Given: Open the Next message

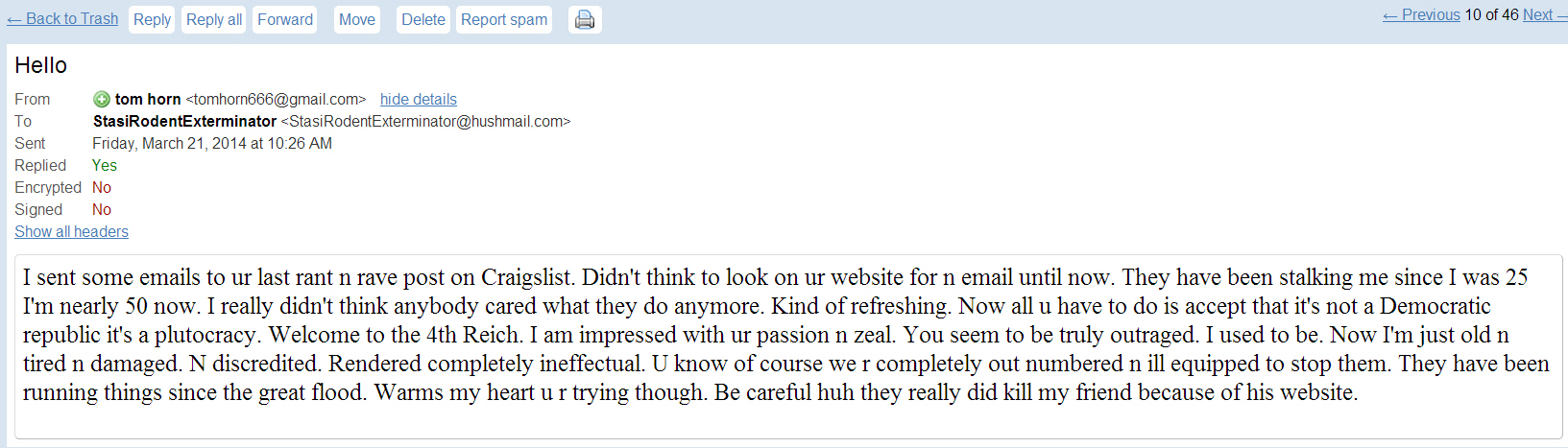Looking at the screenshot, I should tap(1538, 14).
